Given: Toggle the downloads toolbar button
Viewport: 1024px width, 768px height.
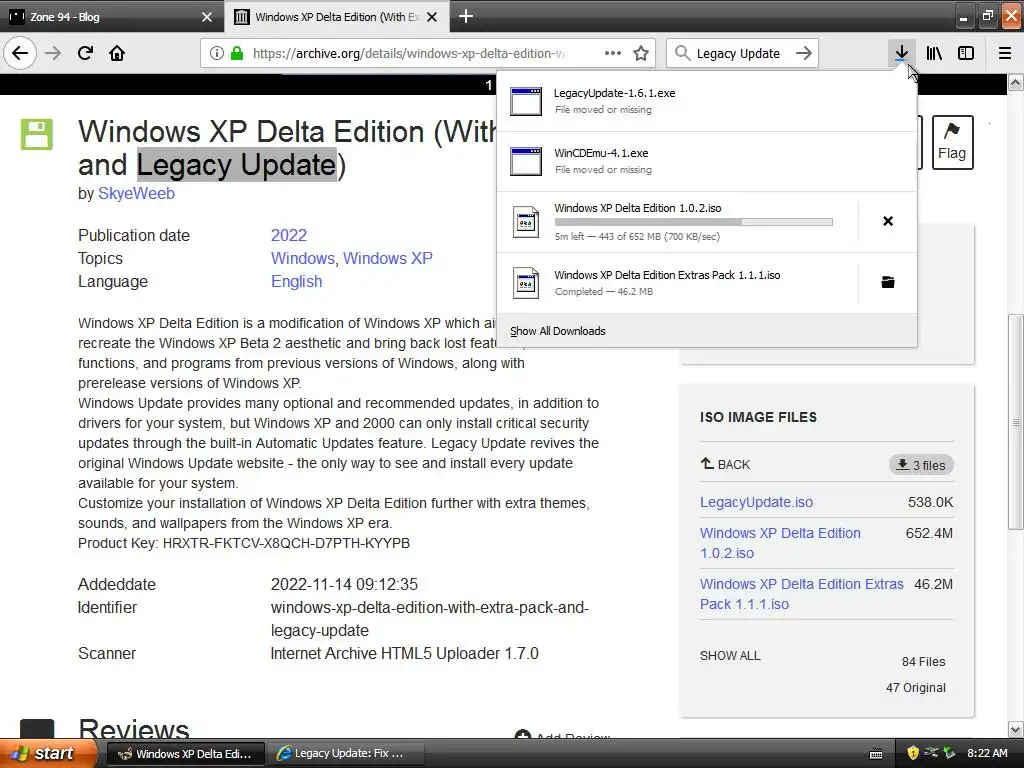Looking at the screenshot, I should (x=901, y=53).
